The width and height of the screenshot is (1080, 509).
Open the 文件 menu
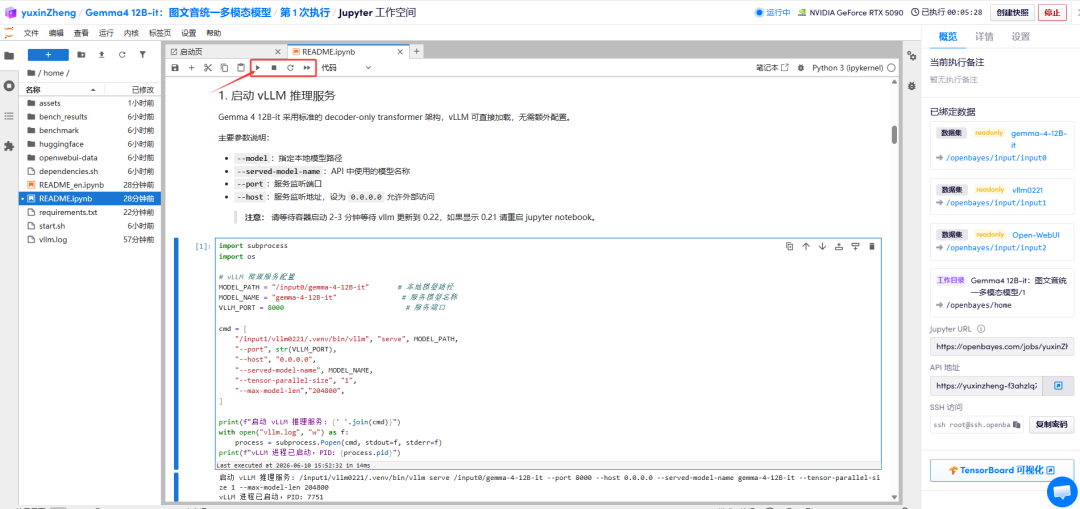click(31, 32)
